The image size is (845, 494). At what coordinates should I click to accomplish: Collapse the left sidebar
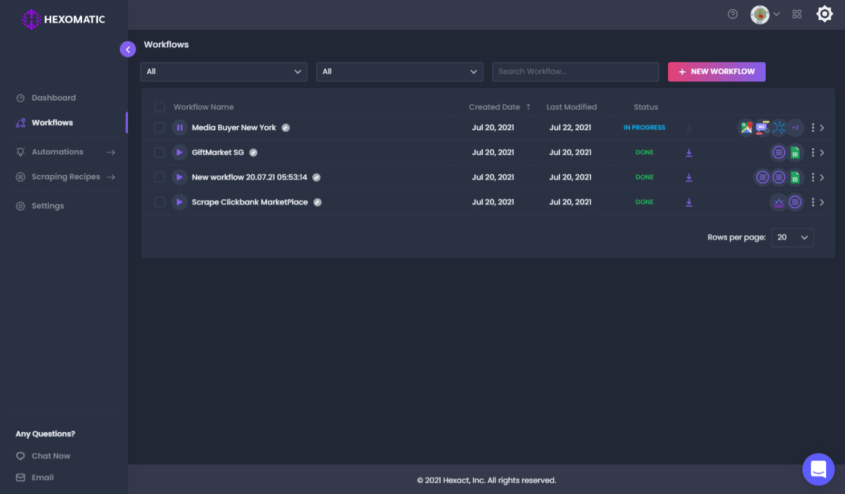click(128, 49)
